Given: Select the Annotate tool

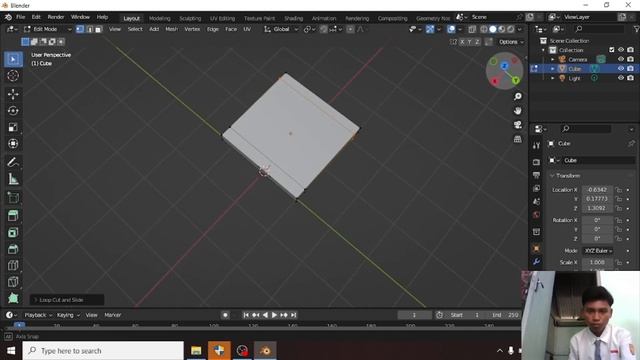Looking at the screenshot, I should (13, 162).
